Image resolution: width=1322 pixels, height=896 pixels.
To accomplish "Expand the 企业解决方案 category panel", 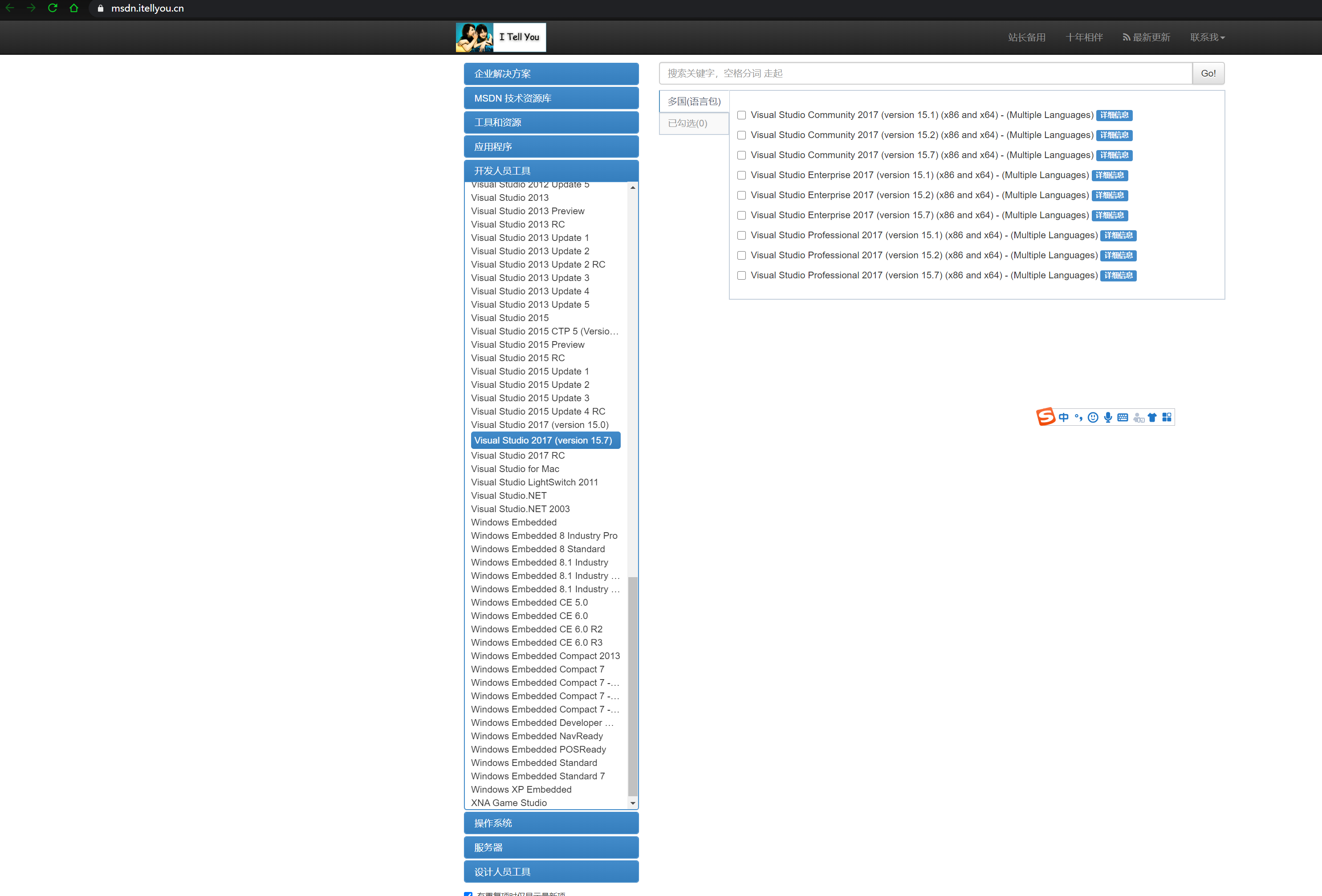I will [x=551, y=74].
